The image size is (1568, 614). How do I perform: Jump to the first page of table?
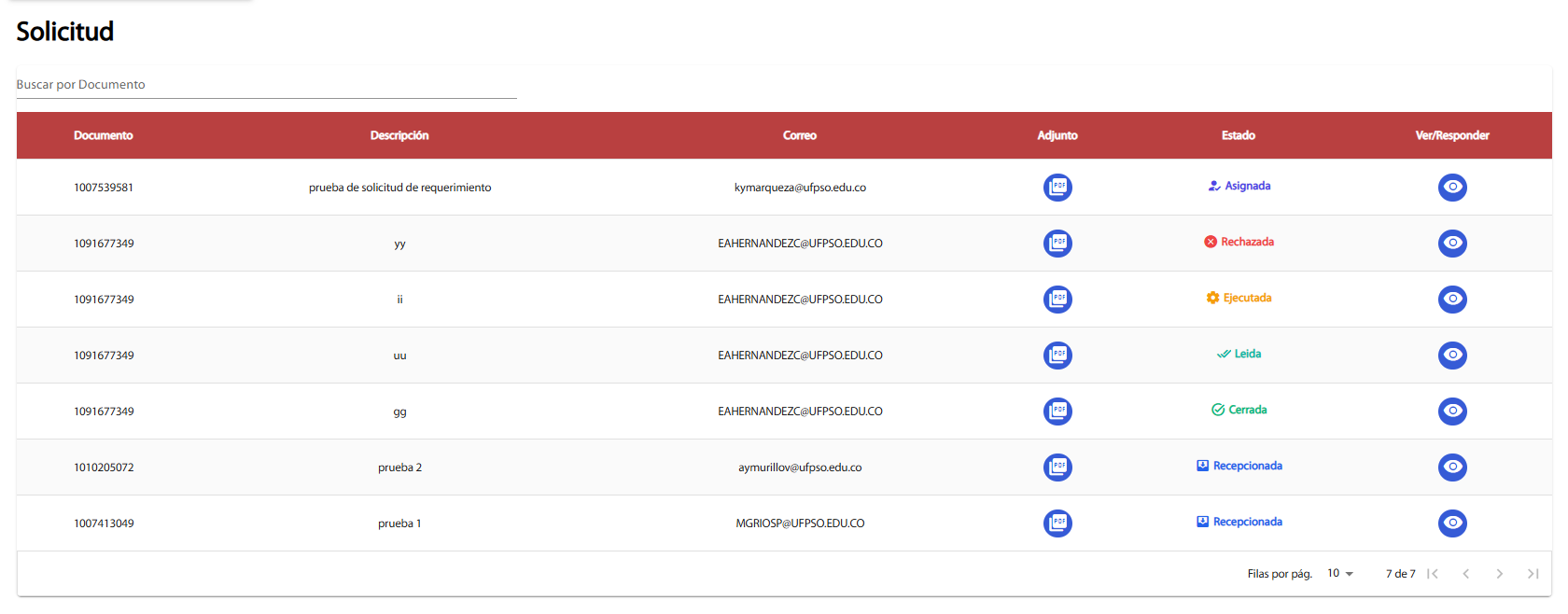(x=1433, y=574)
